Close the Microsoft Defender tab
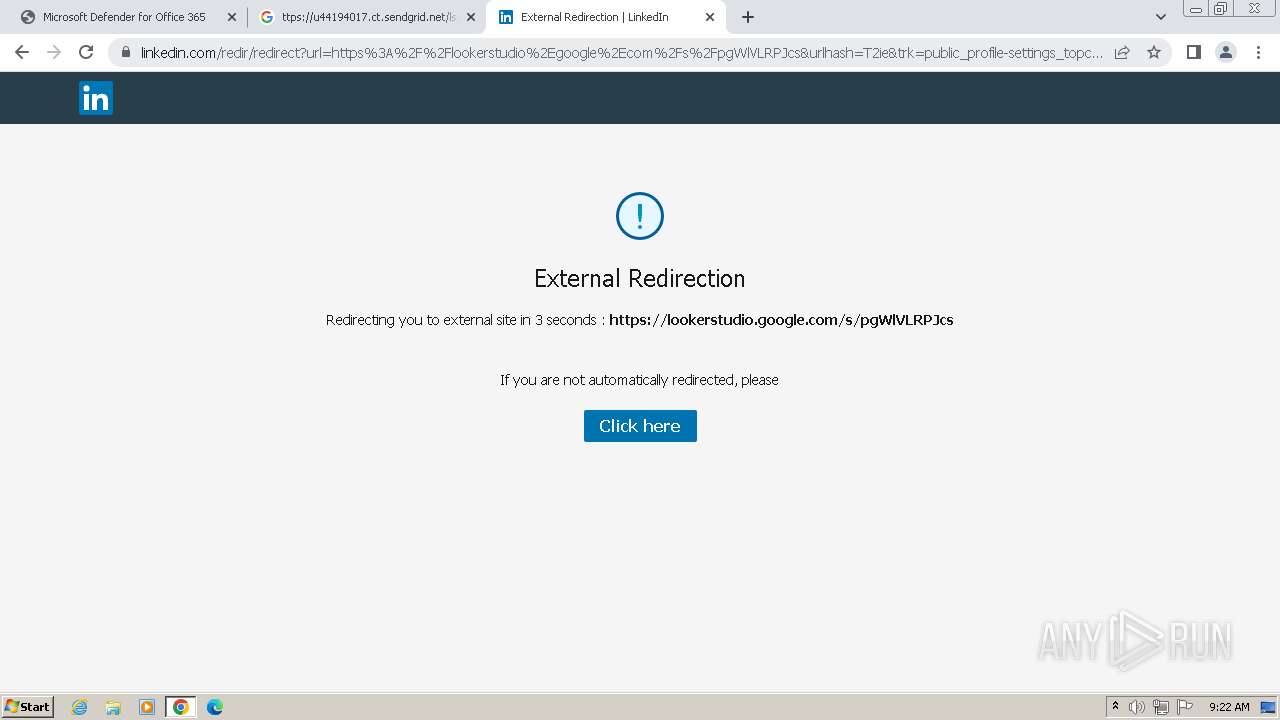This screenshot has height=720, width=1280. click(232, 17)
